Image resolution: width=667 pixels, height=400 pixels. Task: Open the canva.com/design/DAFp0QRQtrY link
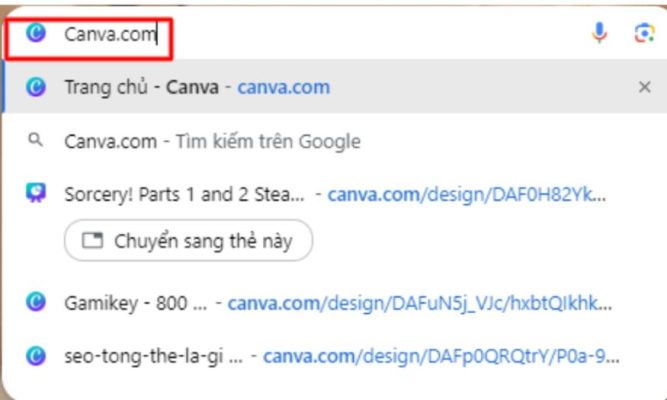click(441, 354)
